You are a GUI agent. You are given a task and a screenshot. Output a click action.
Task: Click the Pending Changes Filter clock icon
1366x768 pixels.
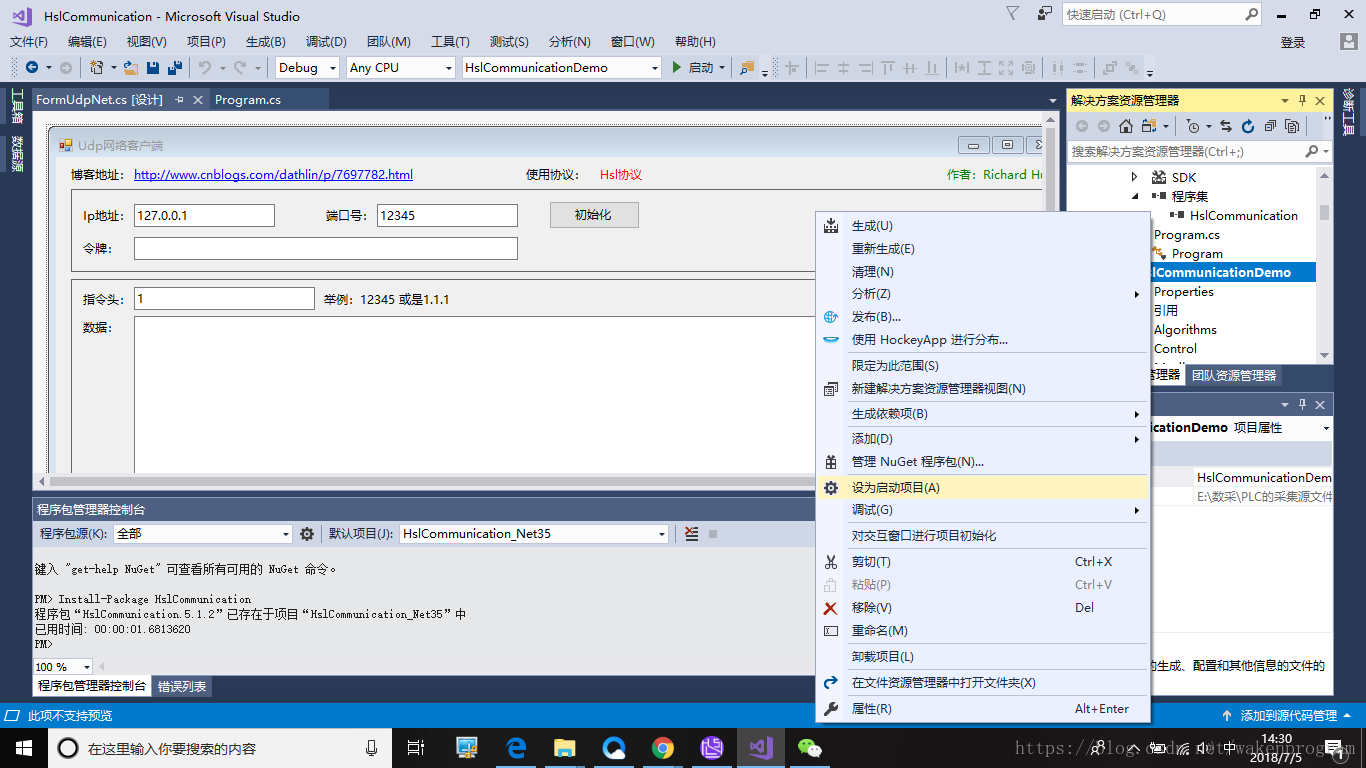point(1193,126)
